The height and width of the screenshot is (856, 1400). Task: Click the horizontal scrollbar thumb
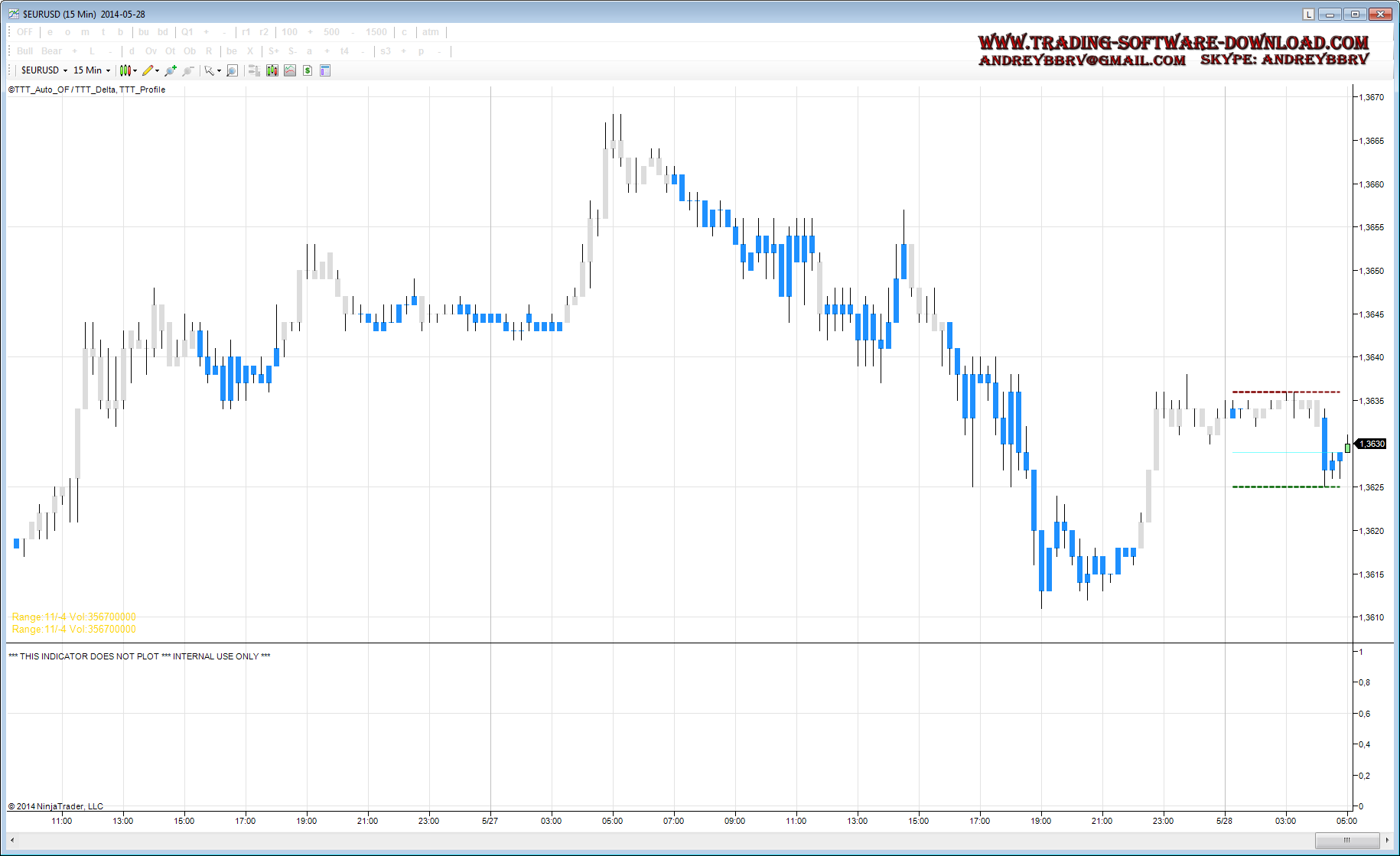coord(1346,840)
